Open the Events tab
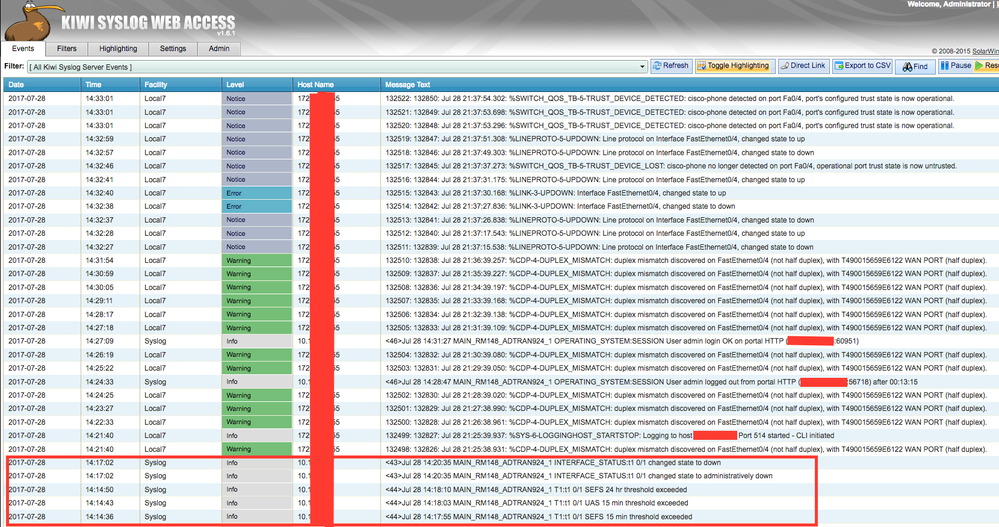This screenshot has width=999, height=527. point(23,49)
